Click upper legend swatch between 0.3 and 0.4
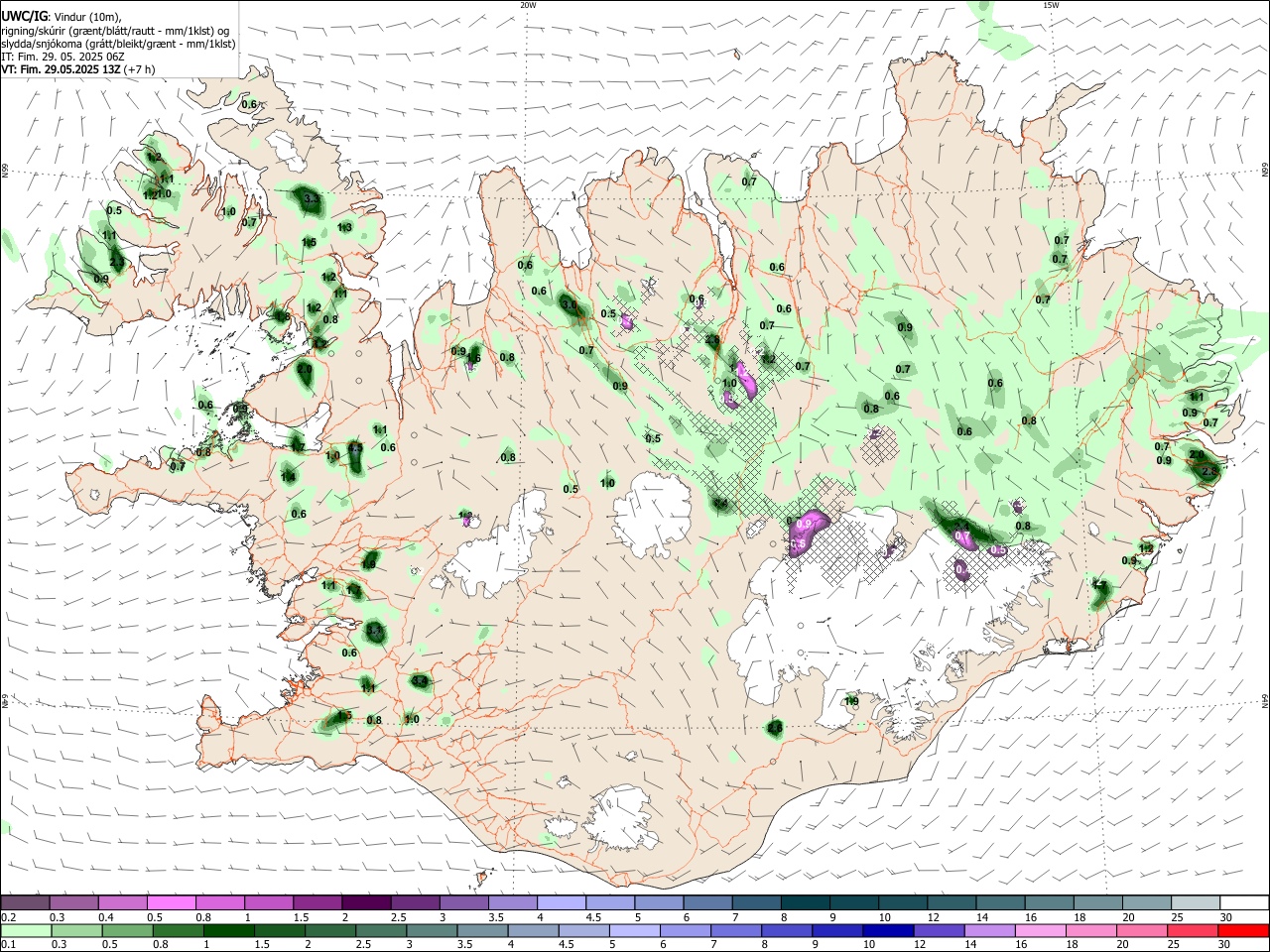The height and width of the screenshot is (952, 1270). pyautogui.click(x=74, y=902)
